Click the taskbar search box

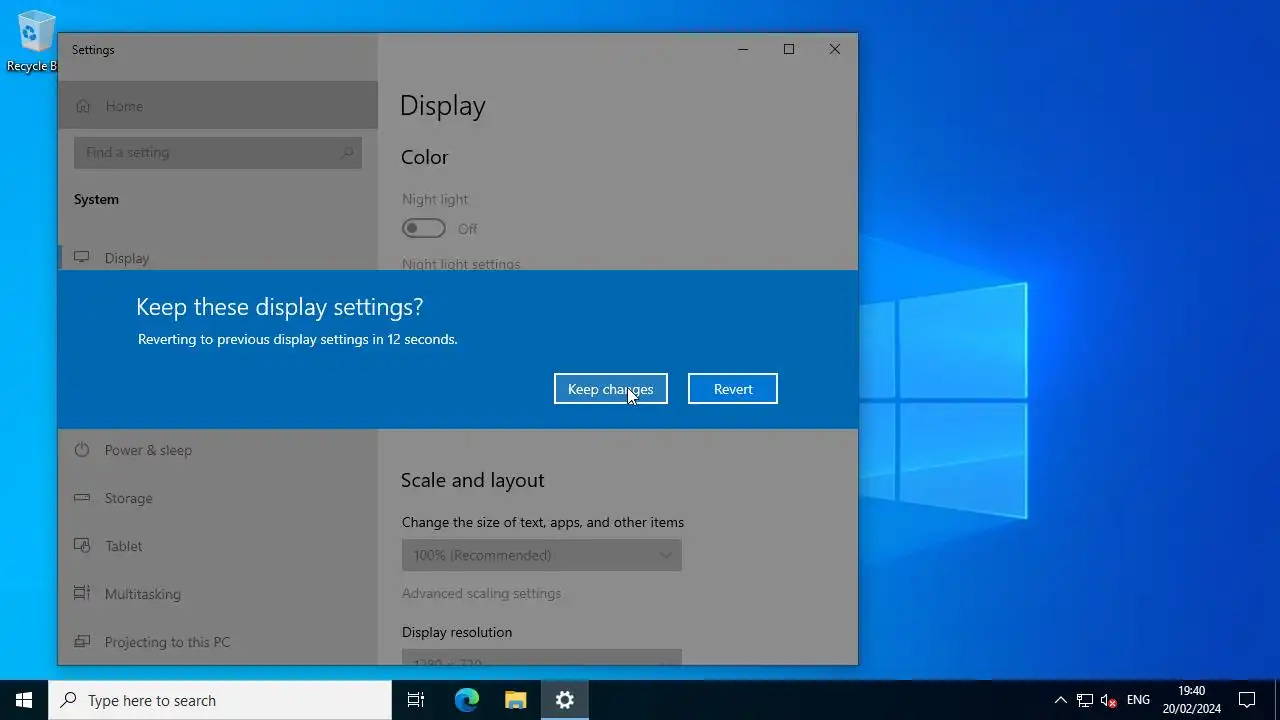coord(220,700)
